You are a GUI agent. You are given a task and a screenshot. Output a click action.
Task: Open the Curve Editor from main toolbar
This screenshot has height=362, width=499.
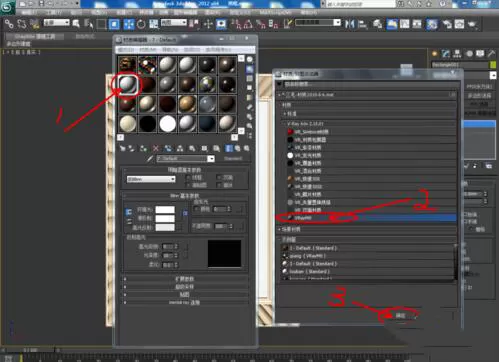point(405,24)
